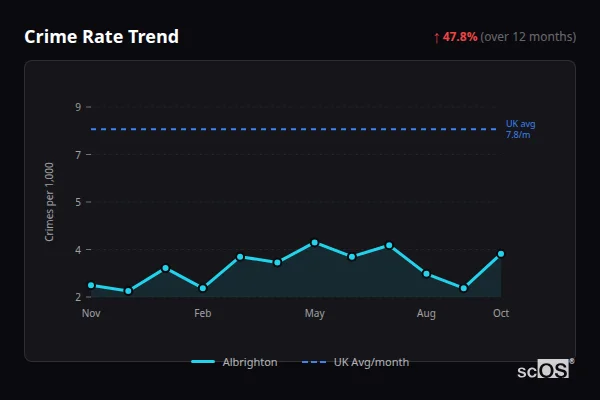Click the 'Crime Rate Trend' heading
Image resolution: width=600 pixels, height=400 pixels.
(101, 37)
